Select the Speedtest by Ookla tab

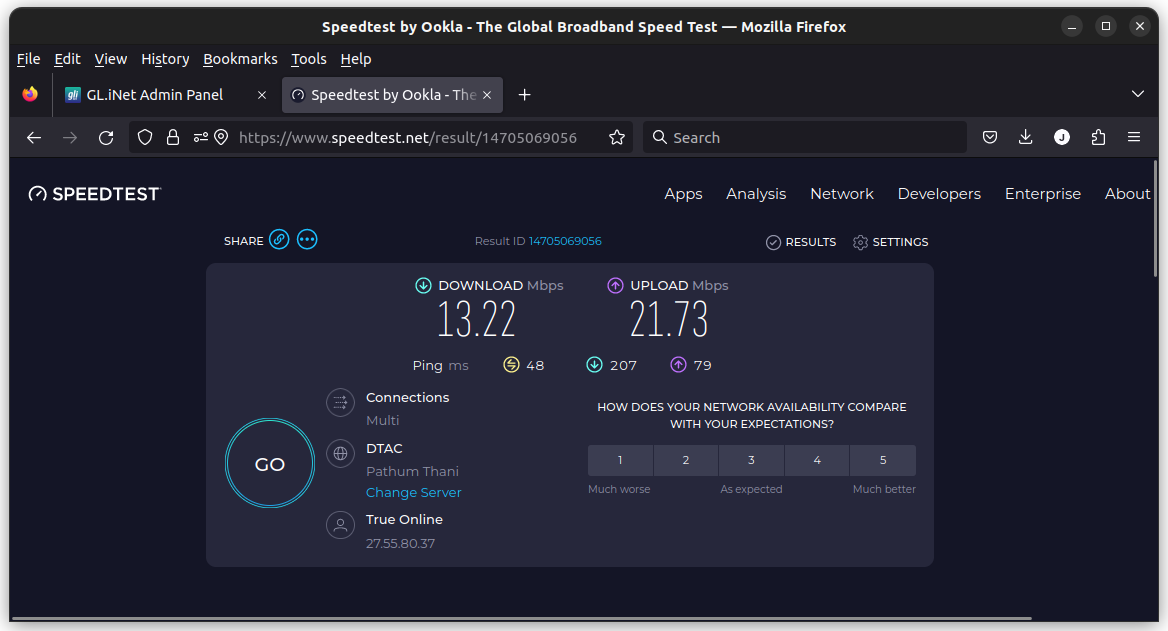[x=393, y=95]
